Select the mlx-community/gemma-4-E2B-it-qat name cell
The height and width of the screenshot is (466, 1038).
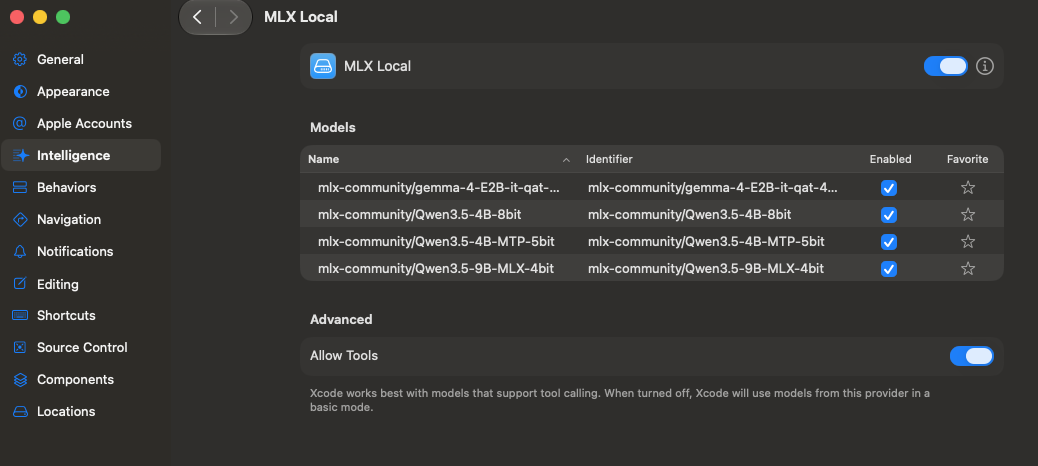(439, 188)
